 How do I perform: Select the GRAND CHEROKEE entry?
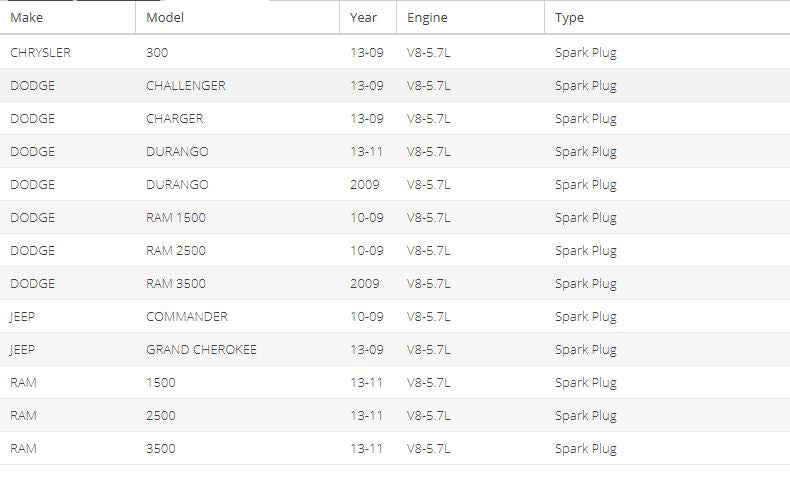(x=202, y=350)
